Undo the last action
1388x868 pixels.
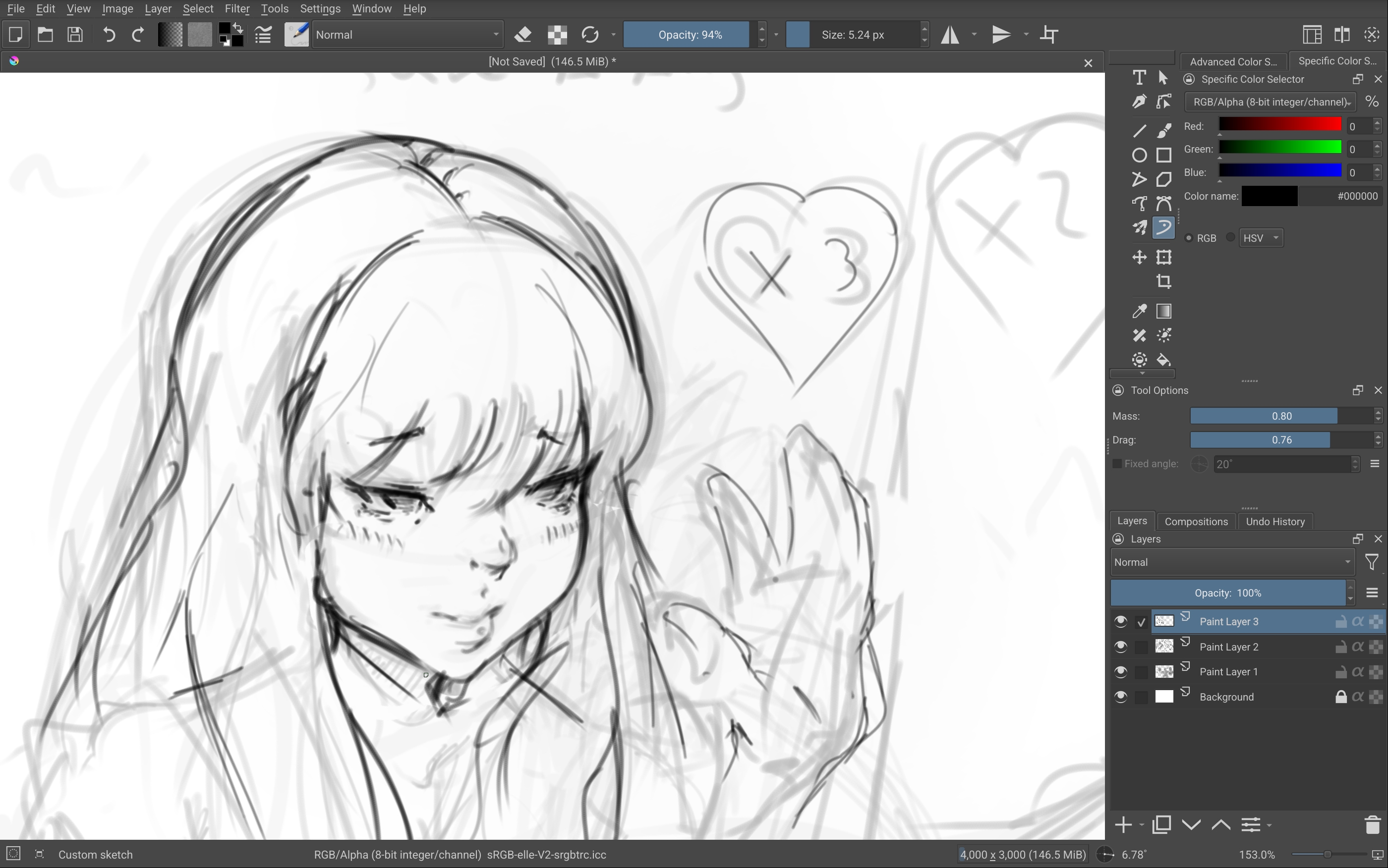[109, 35]
